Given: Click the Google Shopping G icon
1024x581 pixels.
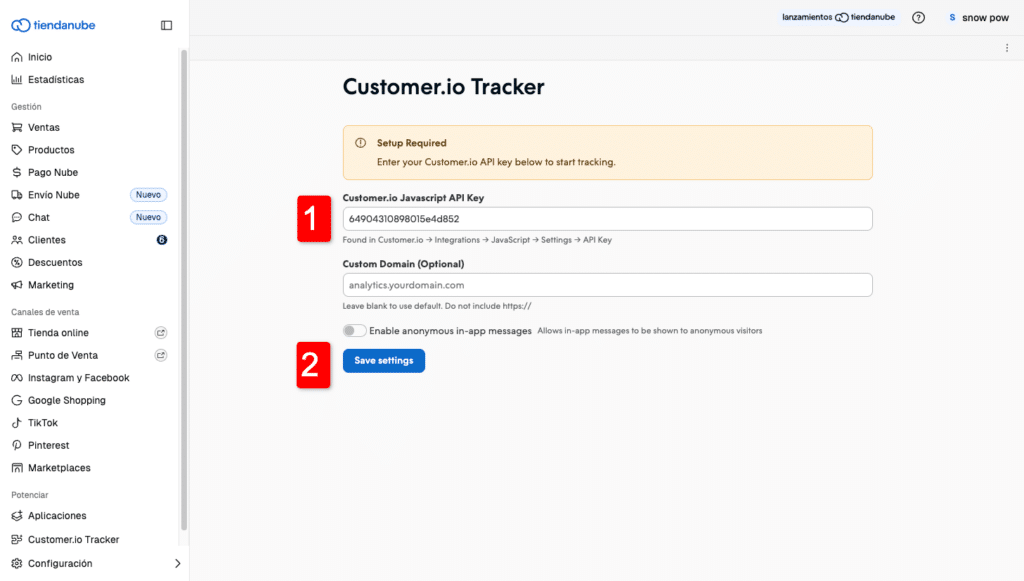Looking at the screenshot, I should coord(17,400).
